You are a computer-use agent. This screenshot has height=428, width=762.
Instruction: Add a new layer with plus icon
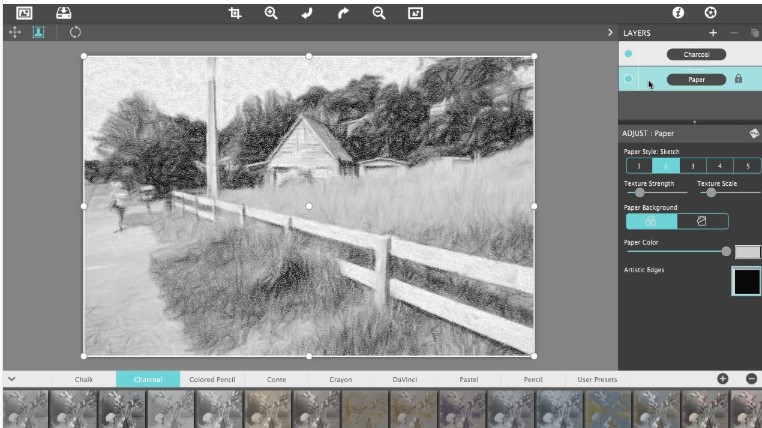[713, 33]
